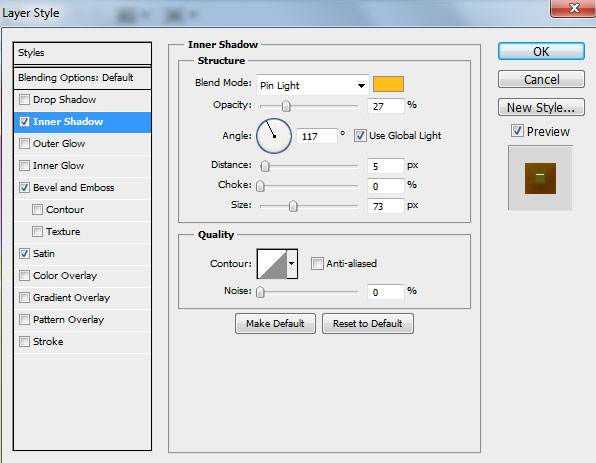Confirm with the OK button

click(541, 51)
